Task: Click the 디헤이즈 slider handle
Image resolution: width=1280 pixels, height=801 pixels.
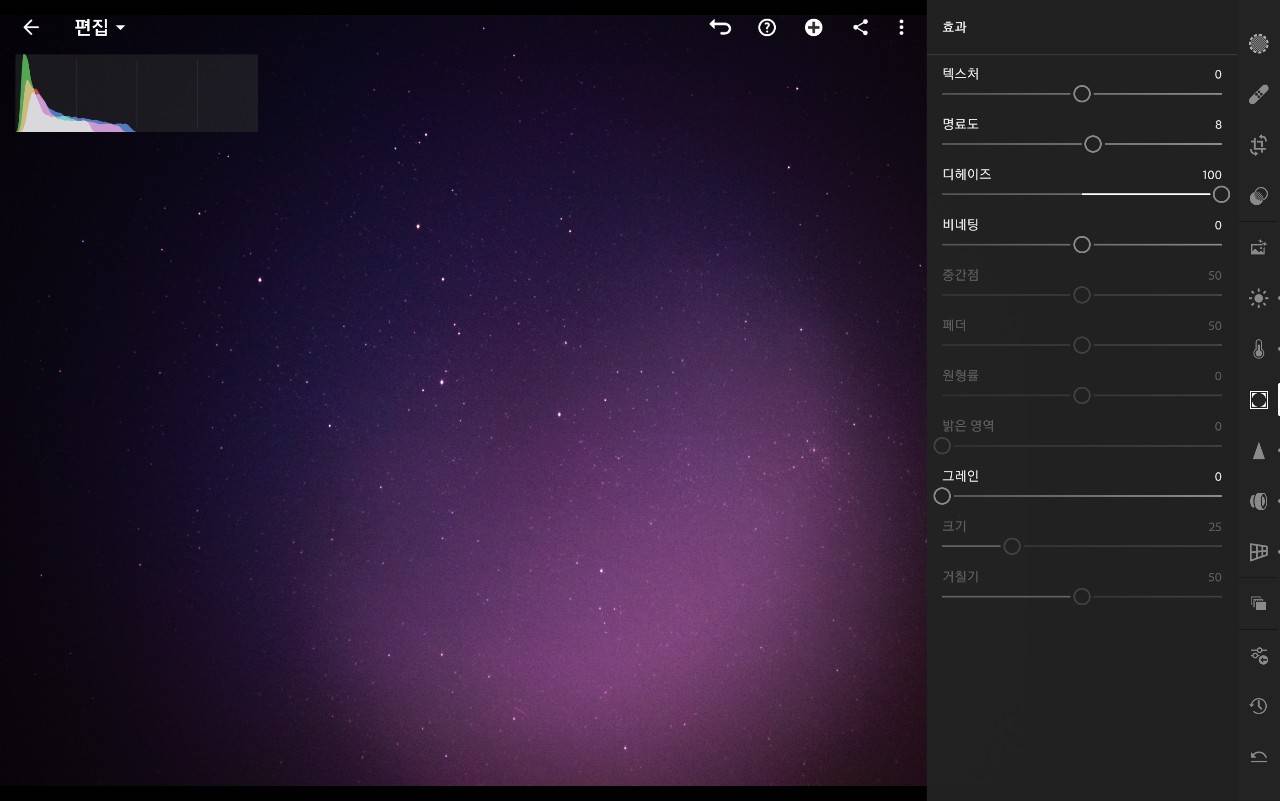Action: tap(1221, 194)
